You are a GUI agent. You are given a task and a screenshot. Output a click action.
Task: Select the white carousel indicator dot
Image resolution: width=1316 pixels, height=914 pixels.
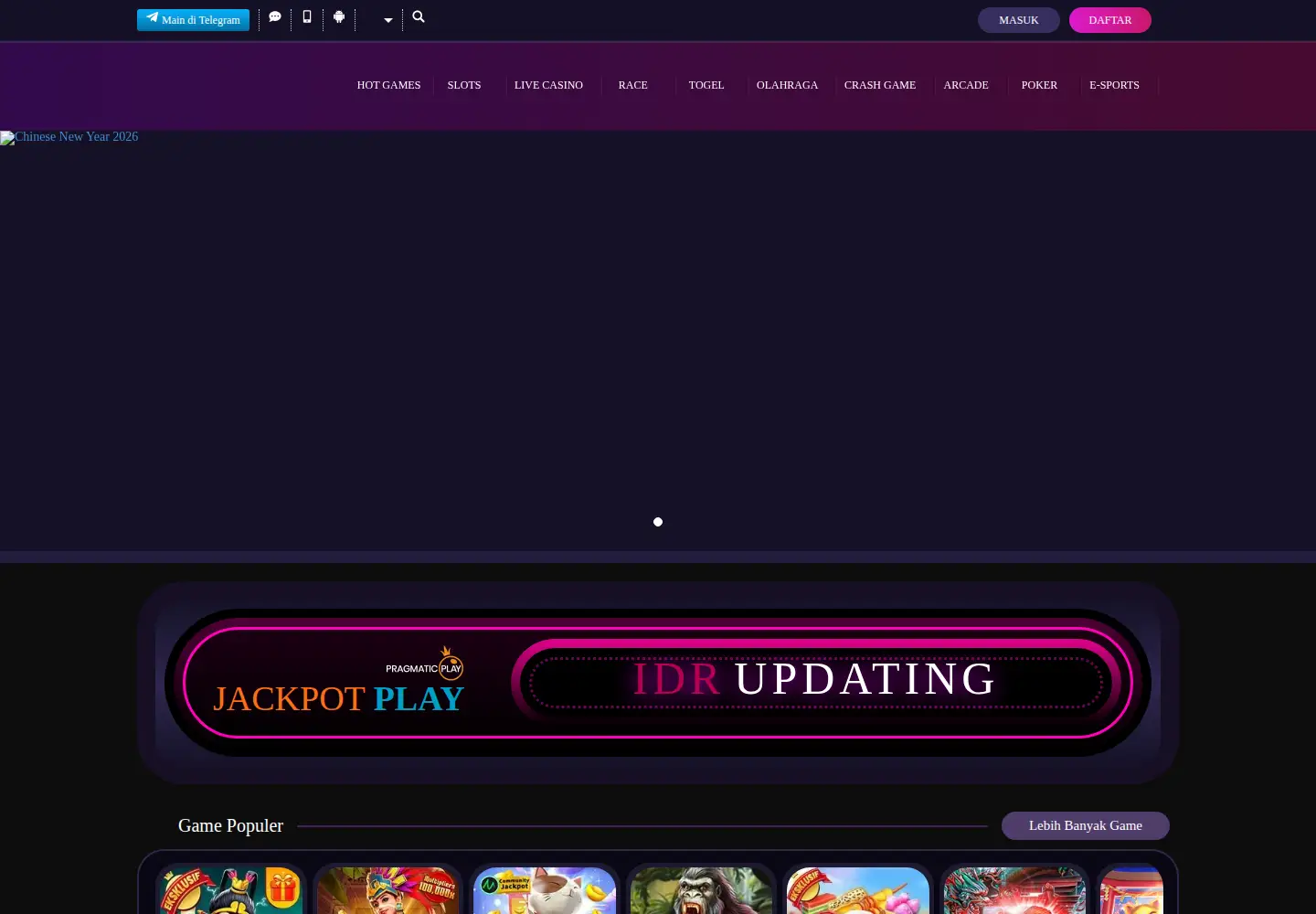[658, 522]
